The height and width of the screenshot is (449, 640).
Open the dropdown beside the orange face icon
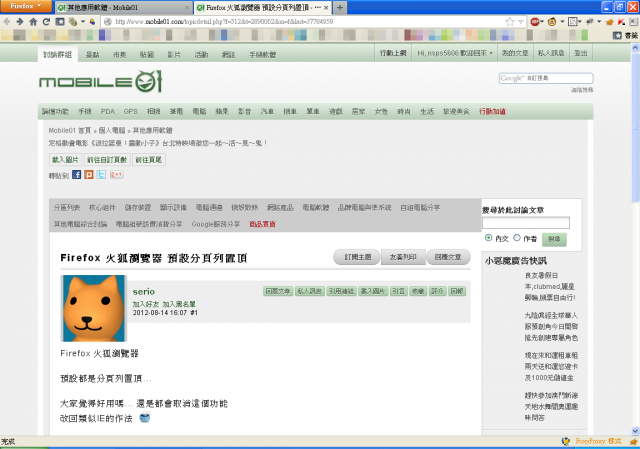(x=562, y=22)
